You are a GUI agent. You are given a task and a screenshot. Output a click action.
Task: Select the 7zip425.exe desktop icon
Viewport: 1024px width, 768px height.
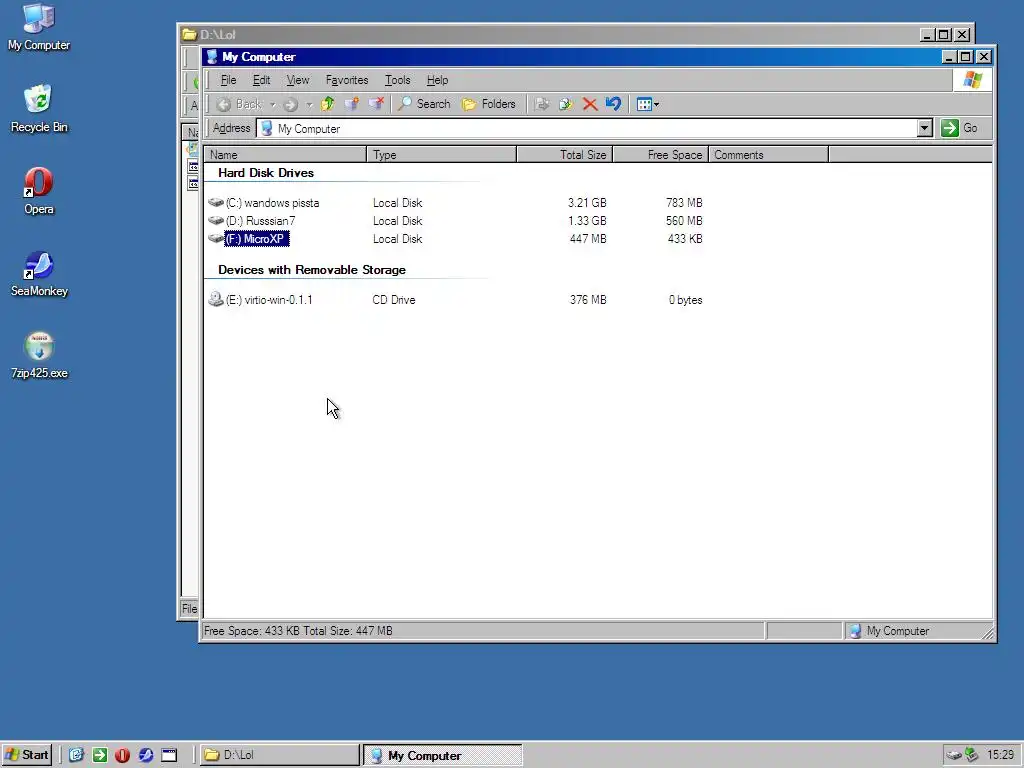tap(39, 356)
